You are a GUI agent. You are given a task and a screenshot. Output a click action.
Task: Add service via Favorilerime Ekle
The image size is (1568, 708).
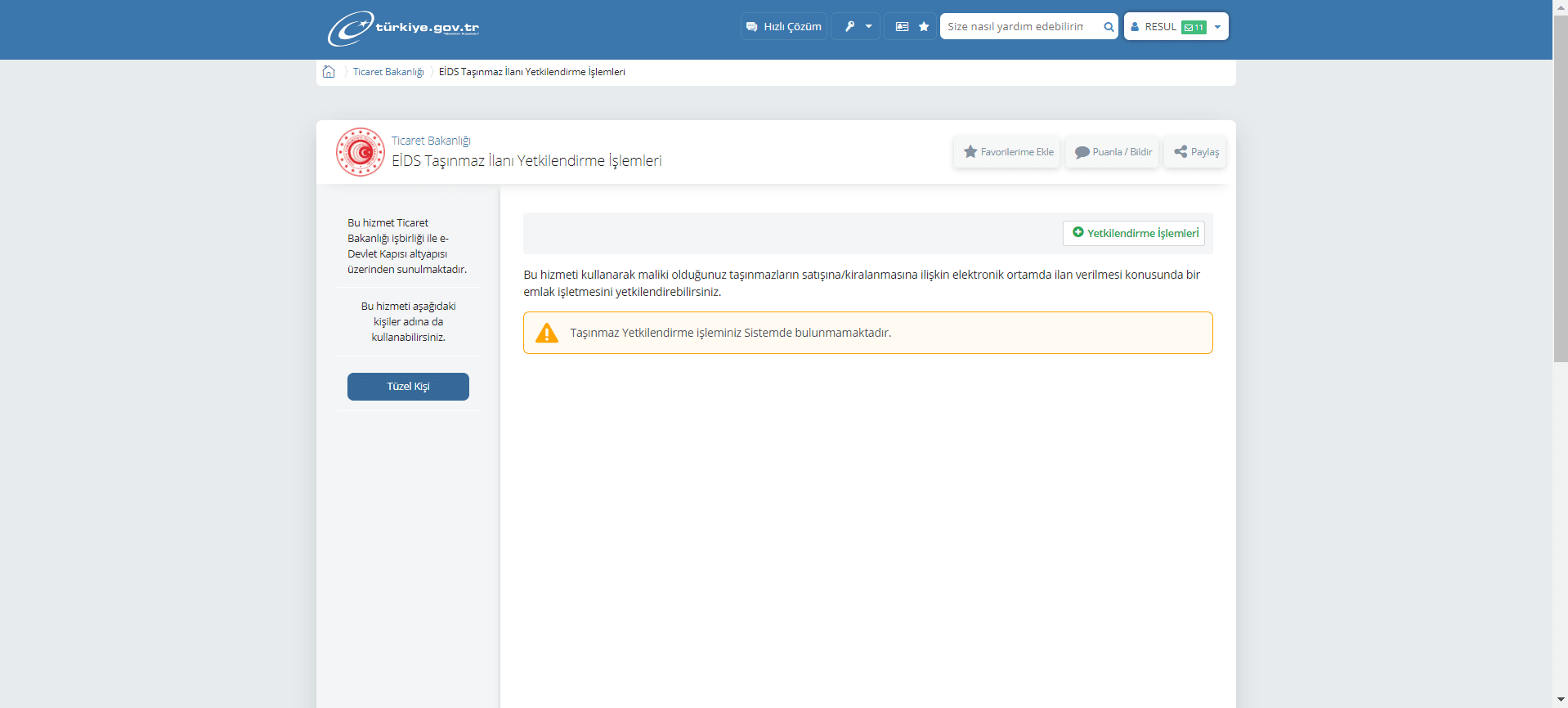[1007, 152]
